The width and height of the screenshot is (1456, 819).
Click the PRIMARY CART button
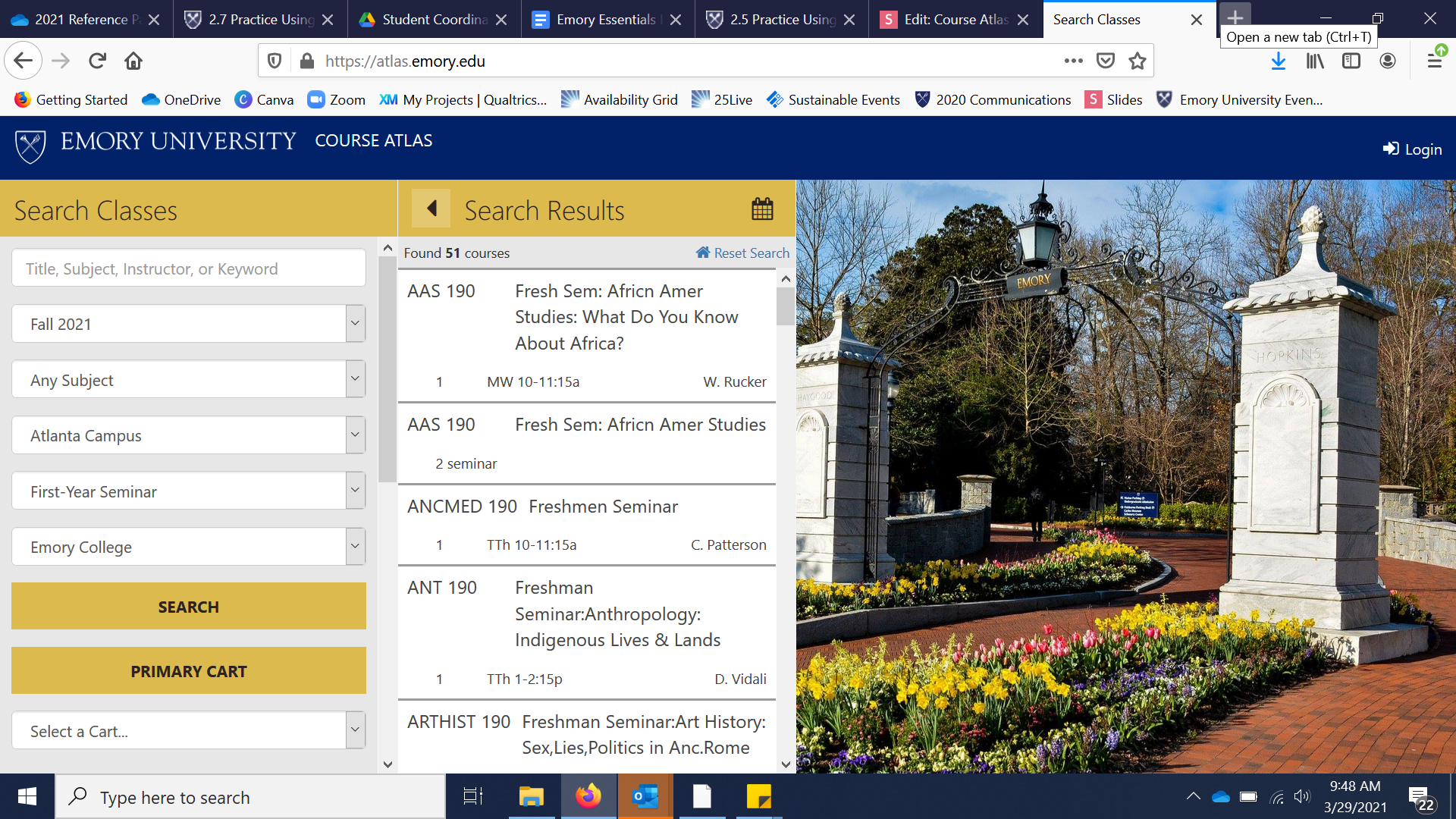click(189, 671)
